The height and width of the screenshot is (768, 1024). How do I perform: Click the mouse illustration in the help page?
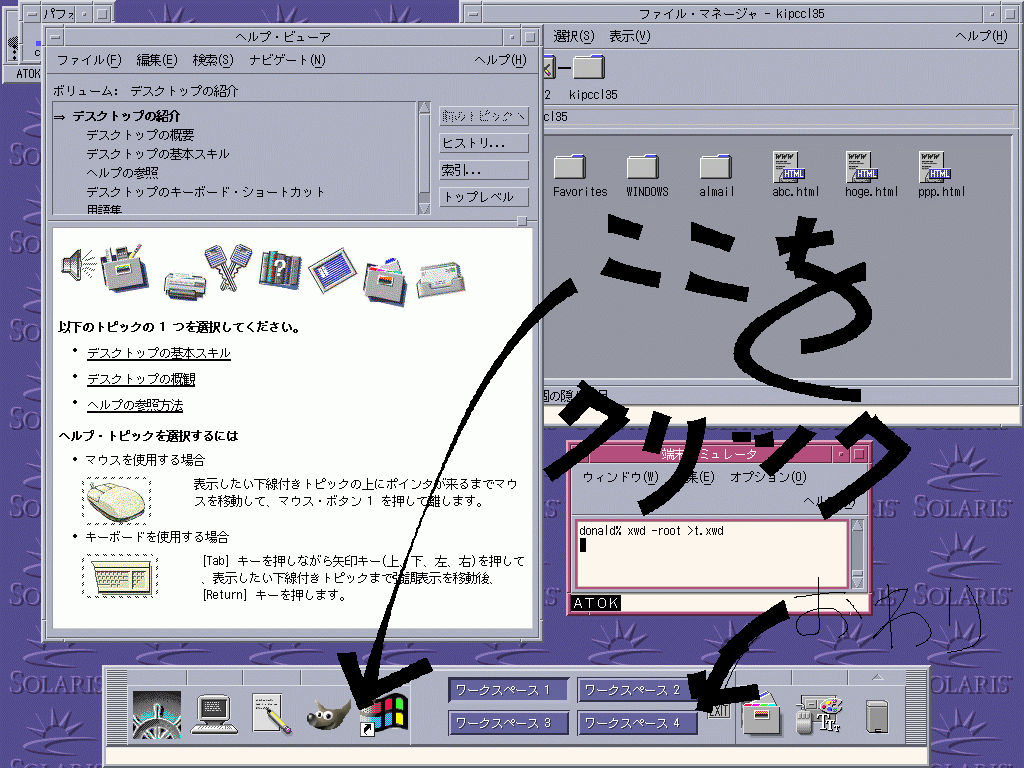click(117, 501)
